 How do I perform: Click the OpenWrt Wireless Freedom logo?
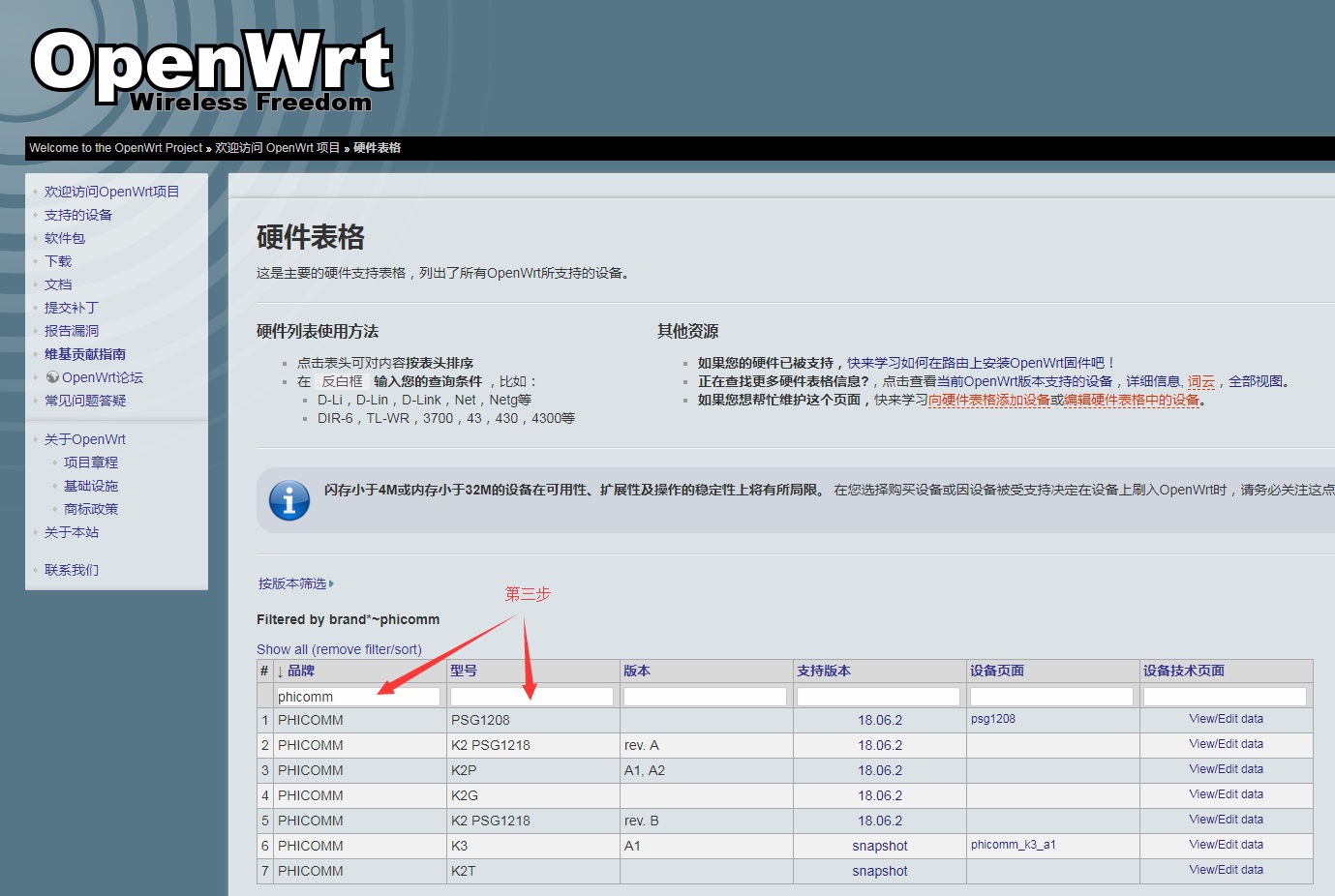point(212,70)
